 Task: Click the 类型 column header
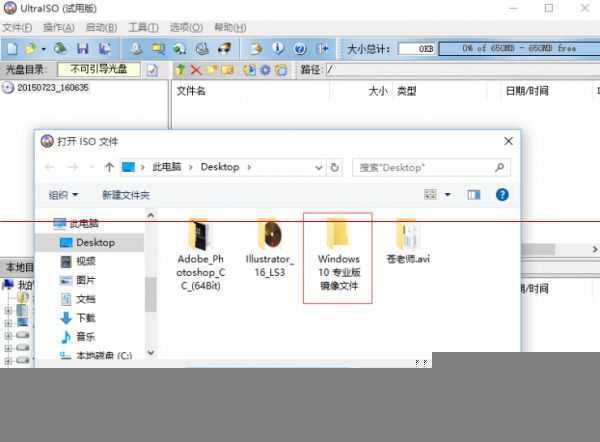click(x=407, y=91)
